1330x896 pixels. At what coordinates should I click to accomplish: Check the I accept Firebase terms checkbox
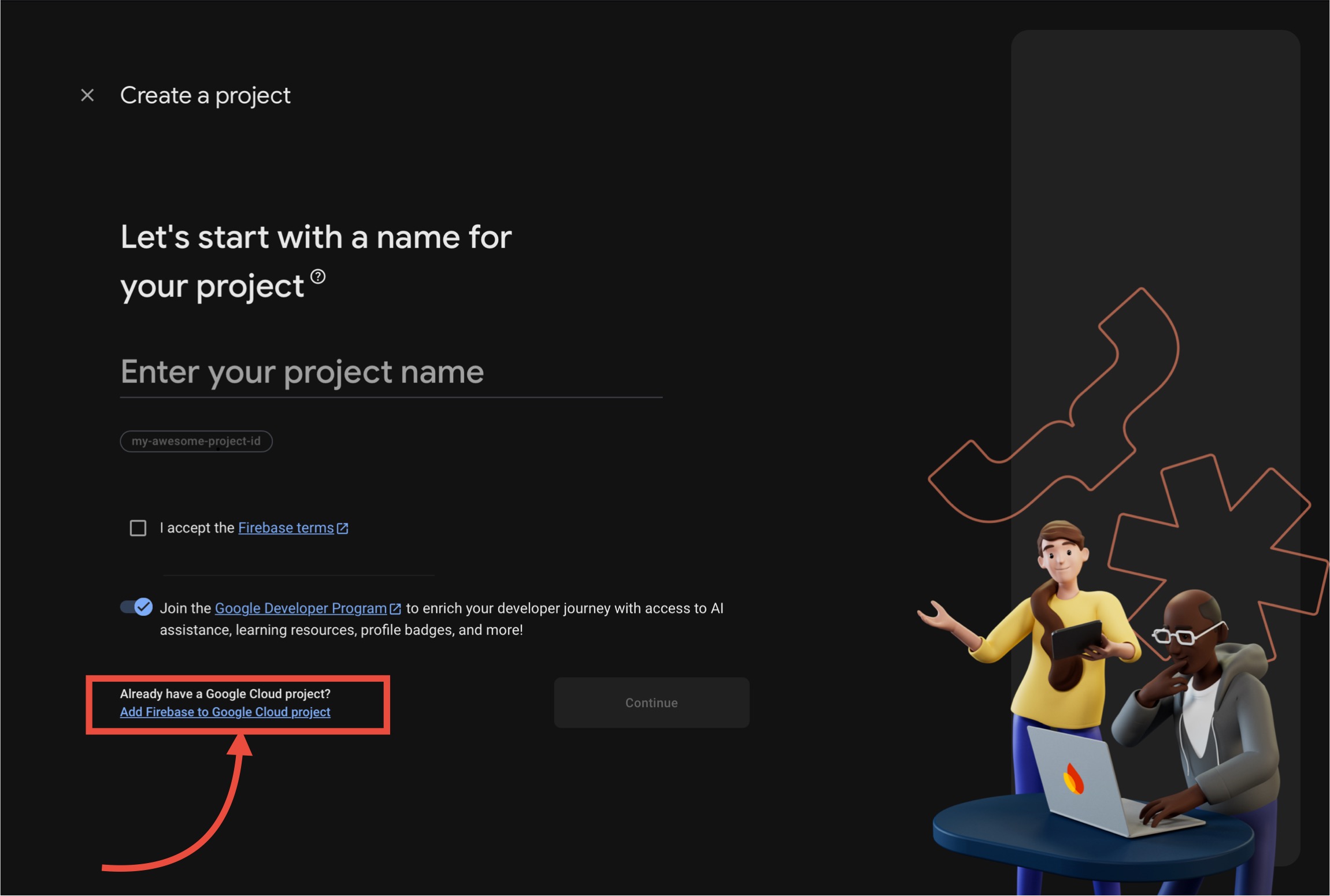[x=138, y=528]
